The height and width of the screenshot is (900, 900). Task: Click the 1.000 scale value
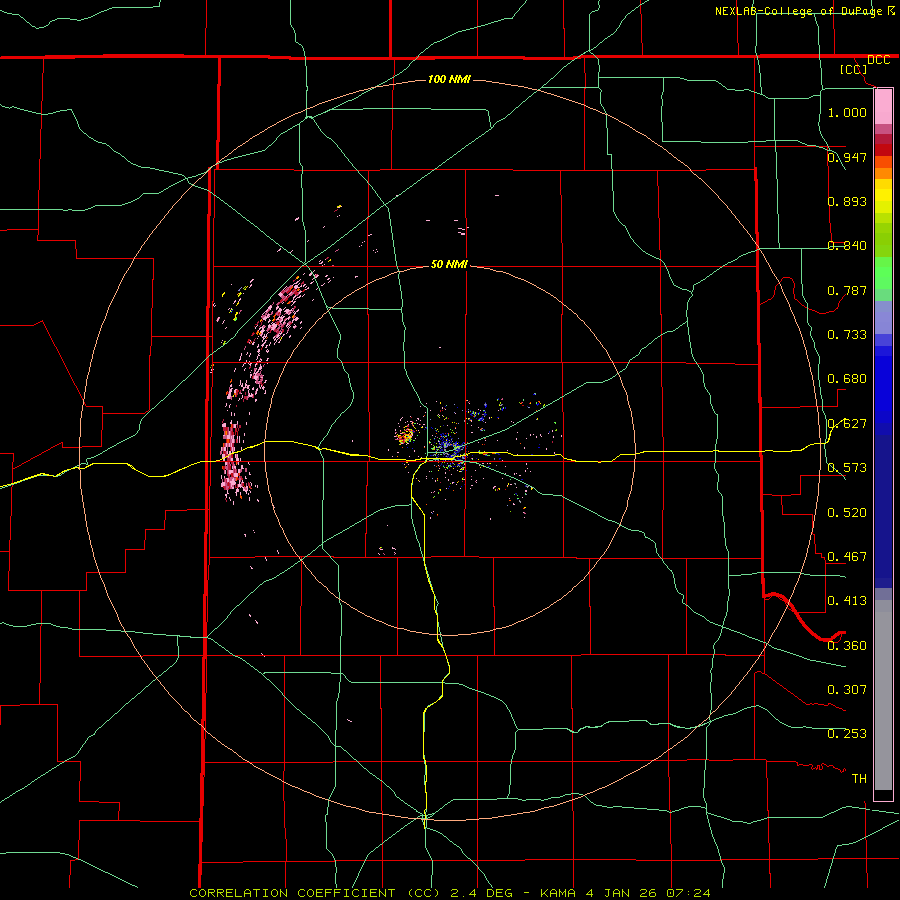click(847, 112)
